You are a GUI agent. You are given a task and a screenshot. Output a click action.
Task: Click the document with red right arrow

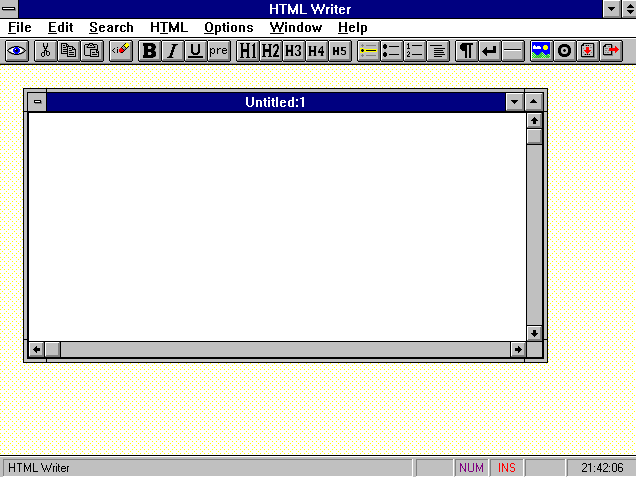coord(611,51)
